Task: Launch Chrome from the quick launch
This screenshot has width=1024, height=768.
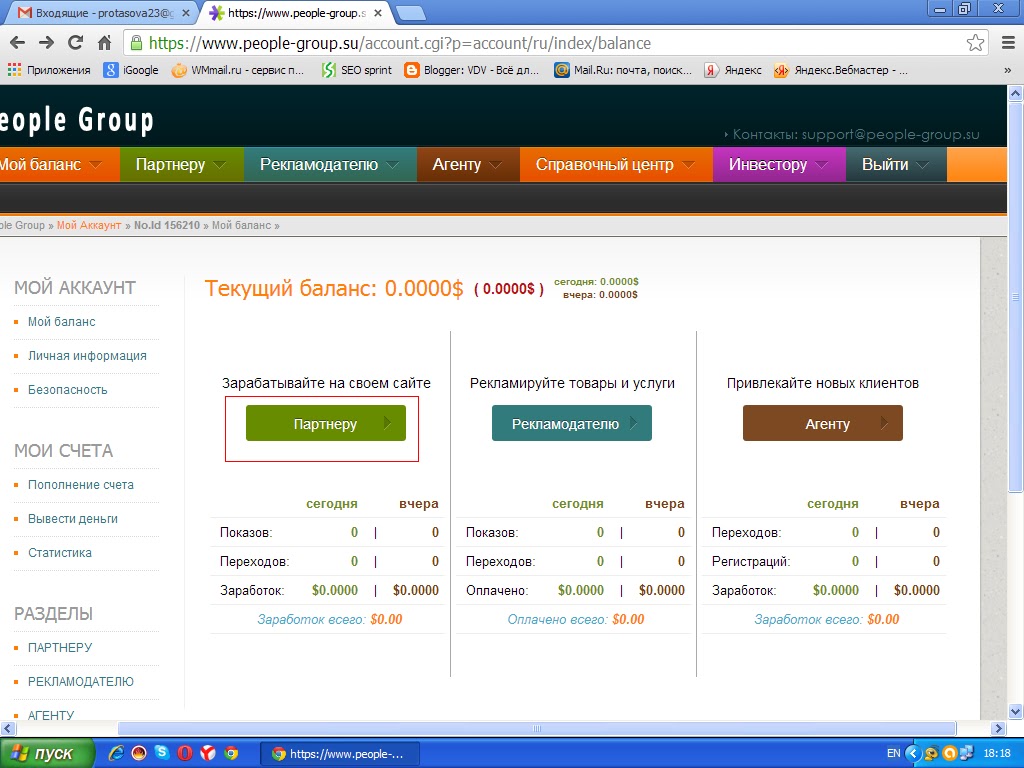Action: [x=231, y=753]
